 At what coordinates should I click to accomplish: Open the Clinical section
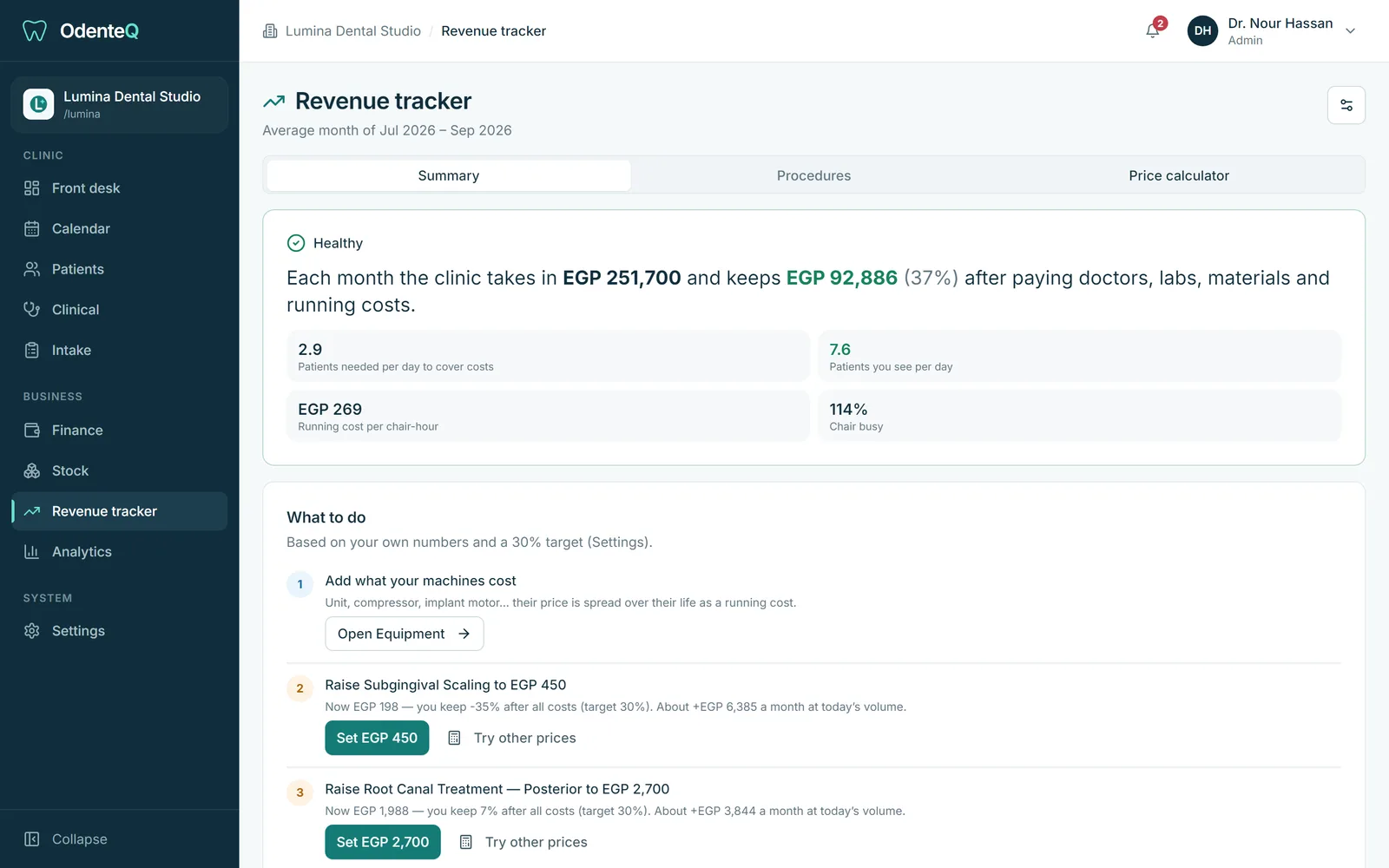click(120, 310)
